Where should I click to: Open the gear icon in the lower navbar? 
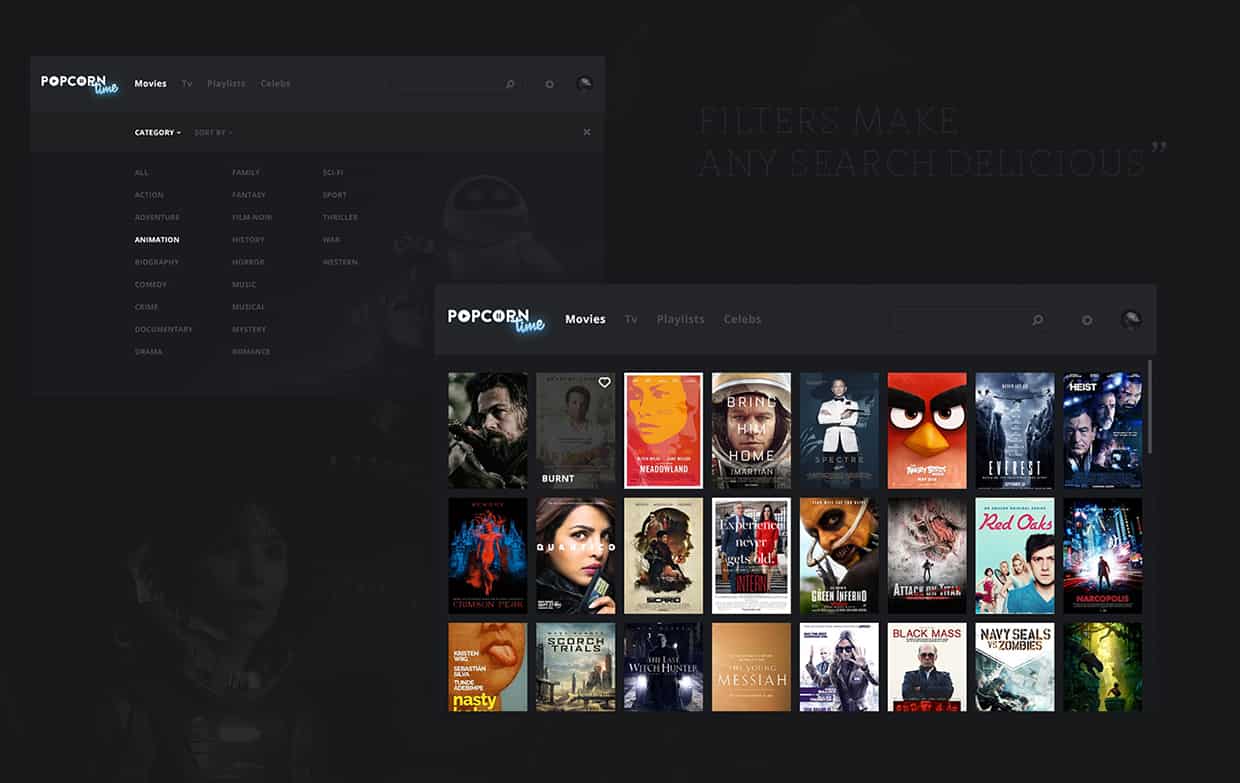pos(1086,319)
